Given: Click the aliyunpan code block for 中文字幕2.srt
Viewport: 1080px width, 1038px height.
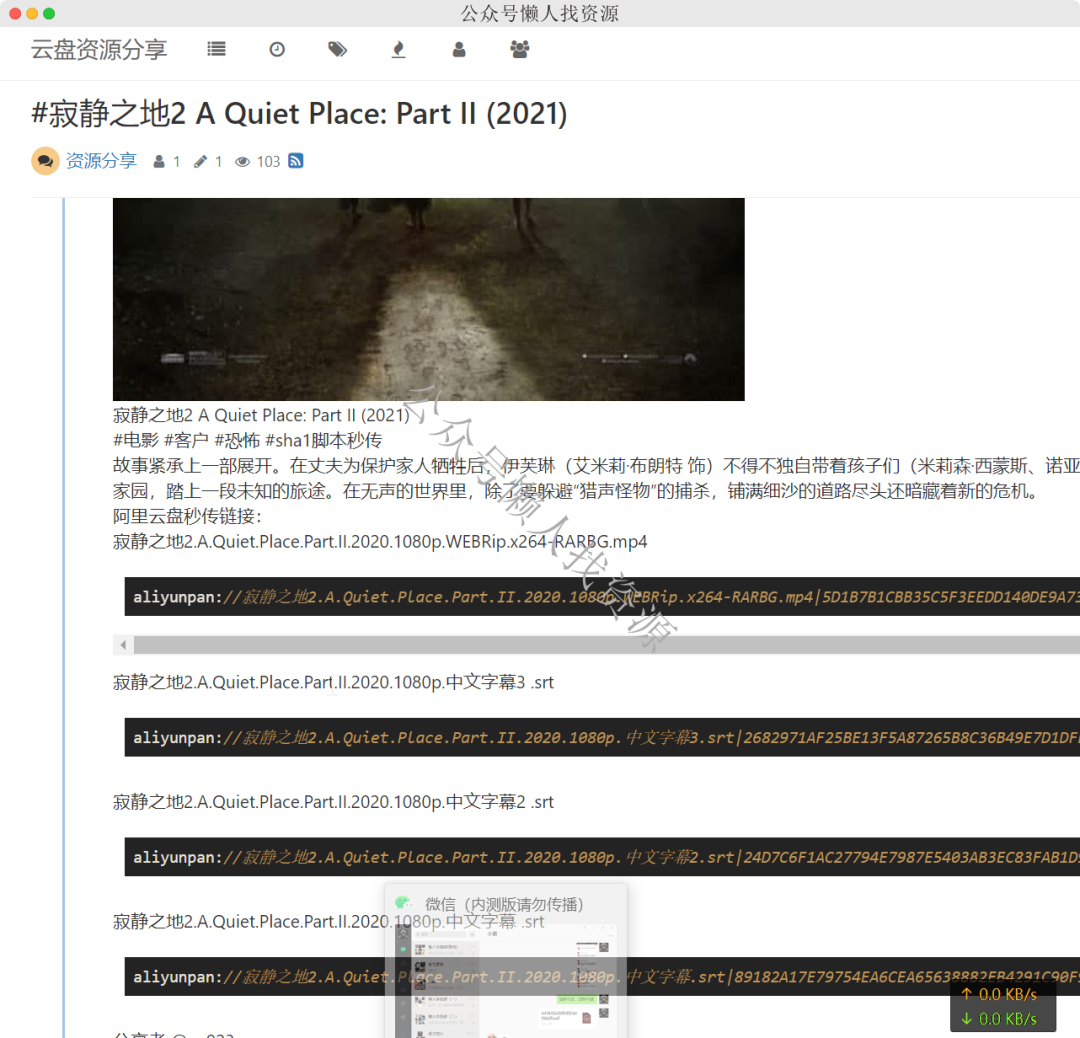Looking at the screenshot, I should pos(602,857).
